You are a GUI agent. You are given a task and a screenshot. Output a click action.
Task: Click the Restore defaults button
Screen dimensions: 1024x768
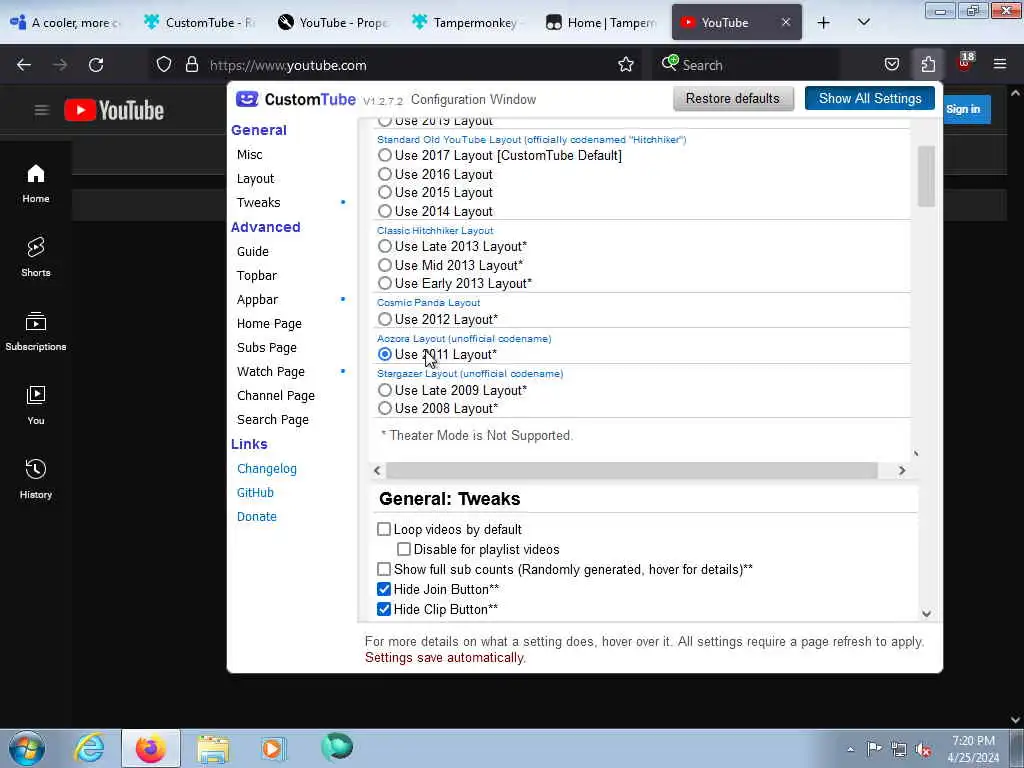(733, 99)
